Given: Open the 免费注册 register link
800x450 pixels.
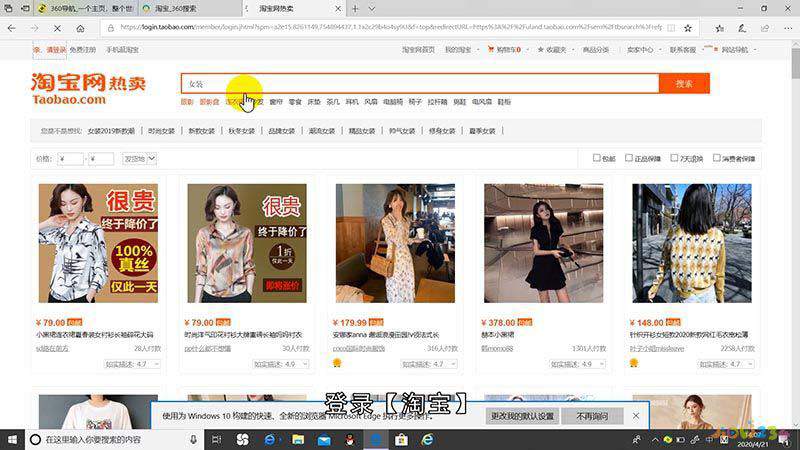Looking at the screenshot, I should 83,49.
